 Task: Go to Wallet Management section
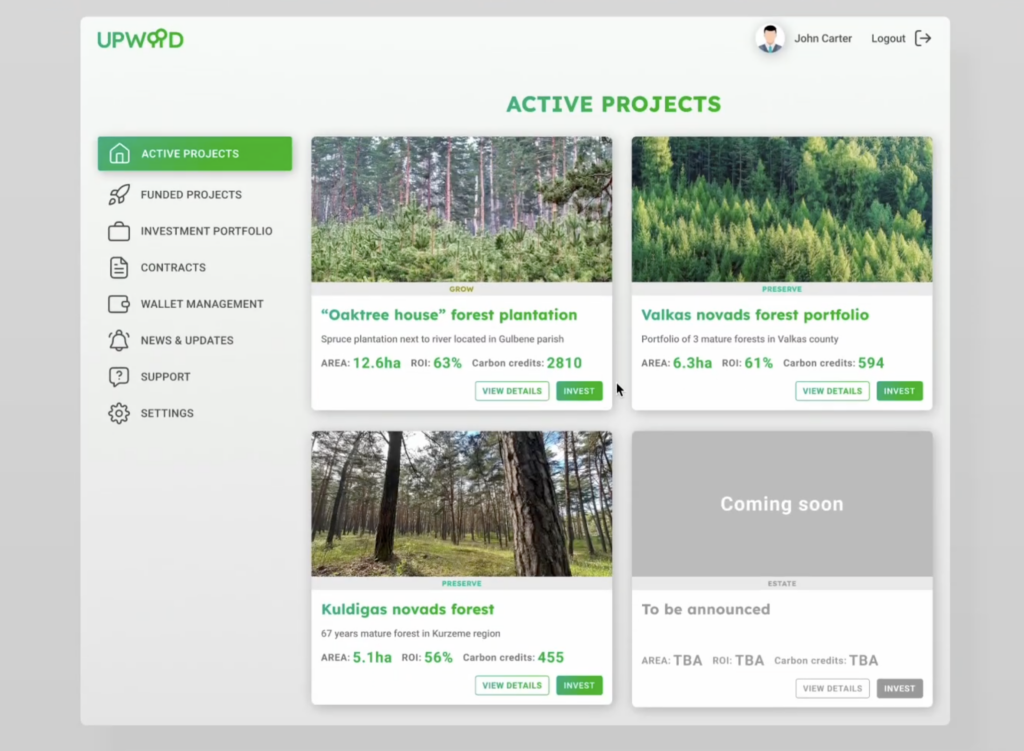pyautogui.click(x=202, y=304)
